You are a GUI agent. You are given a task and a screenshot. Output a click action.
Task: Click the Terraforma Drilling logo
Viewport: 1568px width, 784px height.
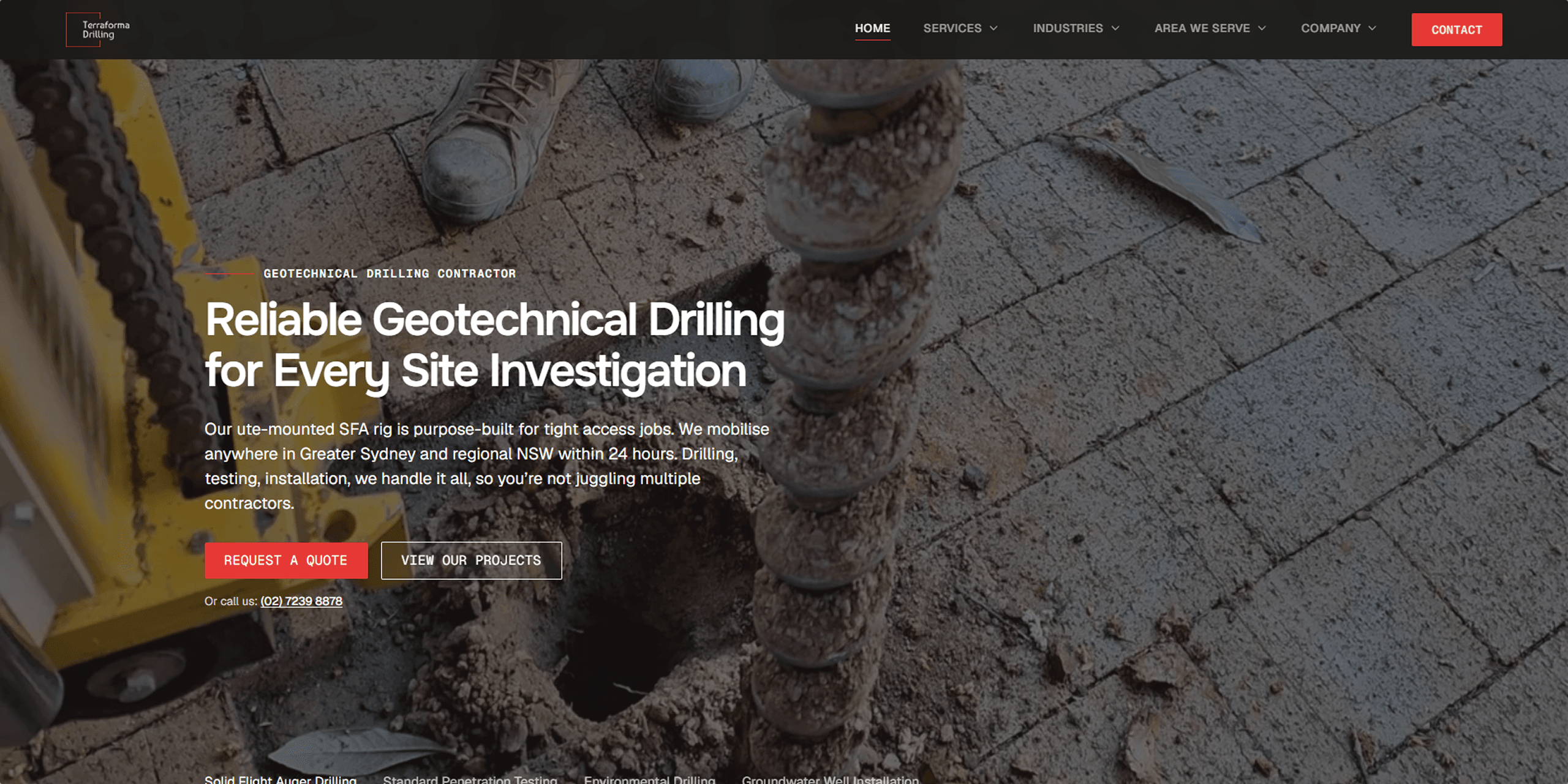pos(98,29)
